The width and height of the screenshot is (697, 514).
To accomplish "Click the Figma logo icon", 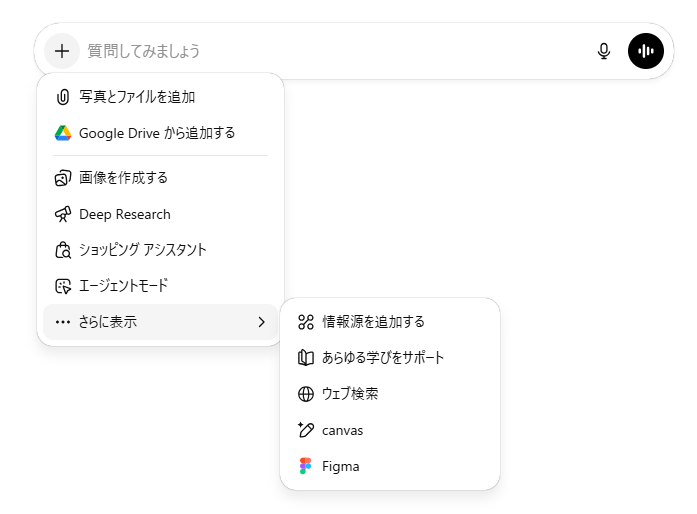I will (306, 466).
